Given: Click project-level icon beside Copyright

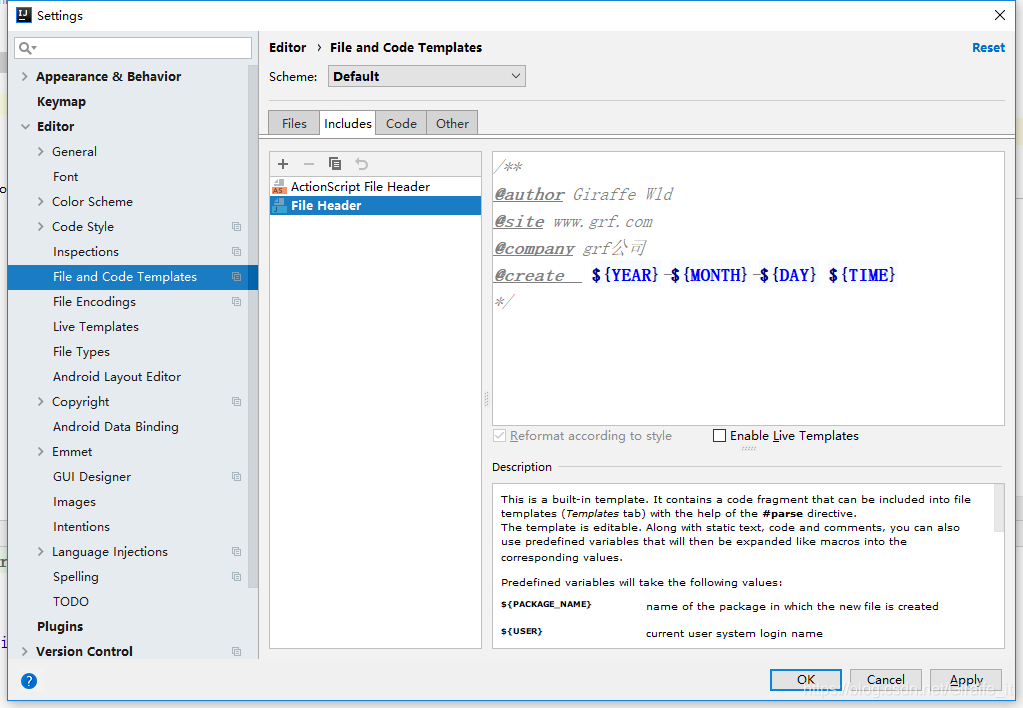Looking at the screenshot, I should click(x=236, y=401).
